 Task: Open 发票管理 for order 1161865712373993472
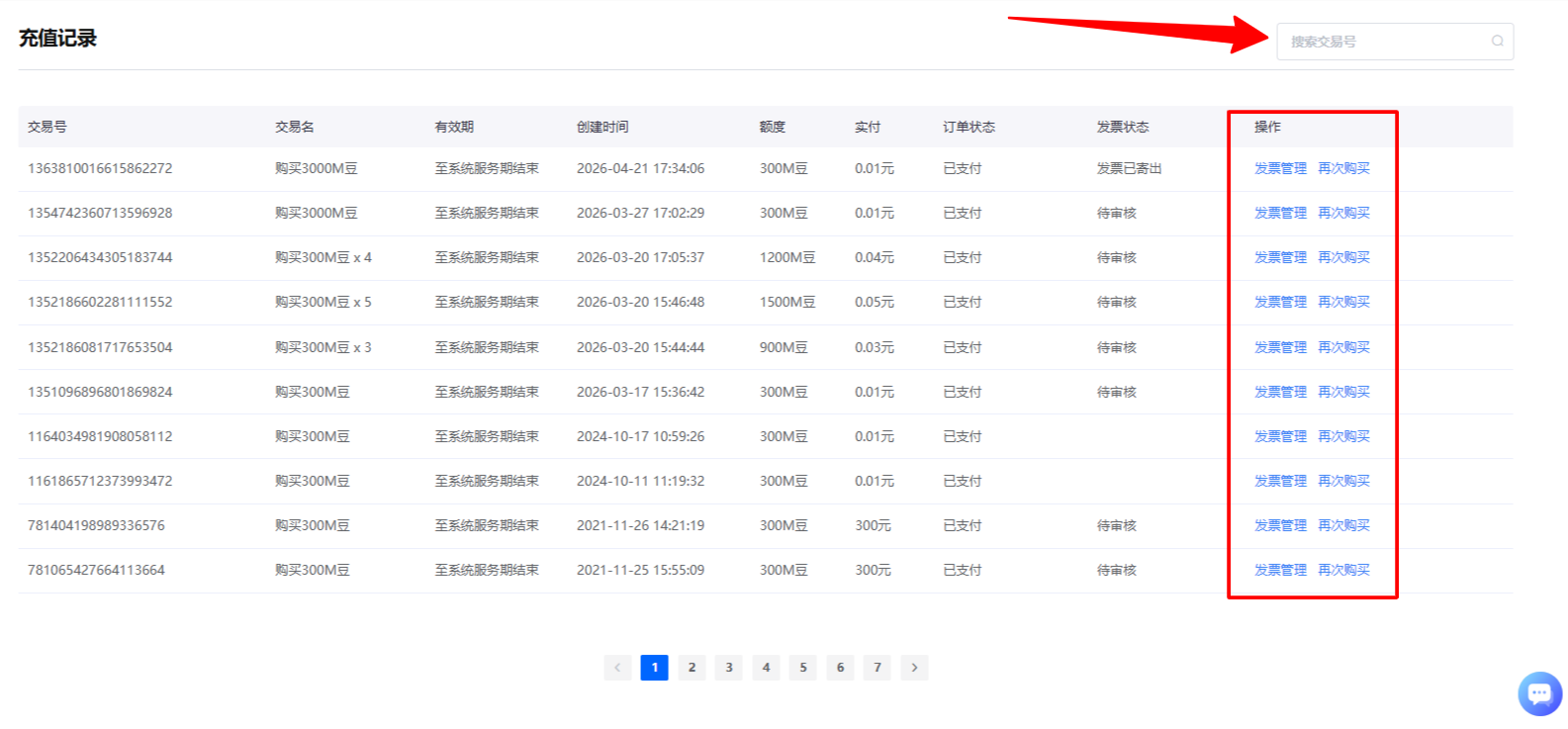click(x=1280, y=481)
